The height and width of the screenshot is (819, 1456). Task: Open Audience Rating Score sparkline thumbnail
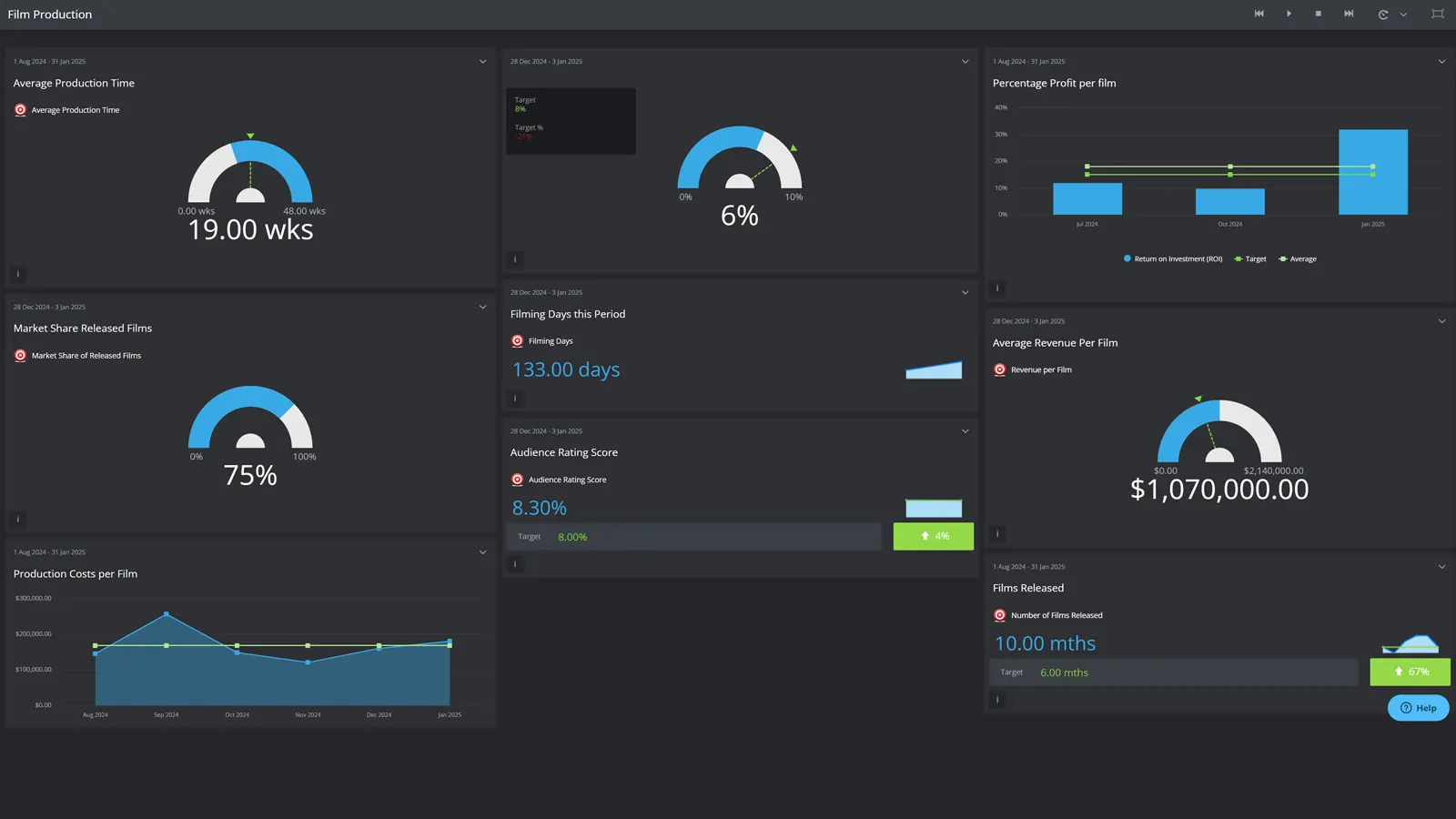click(934, 508)
